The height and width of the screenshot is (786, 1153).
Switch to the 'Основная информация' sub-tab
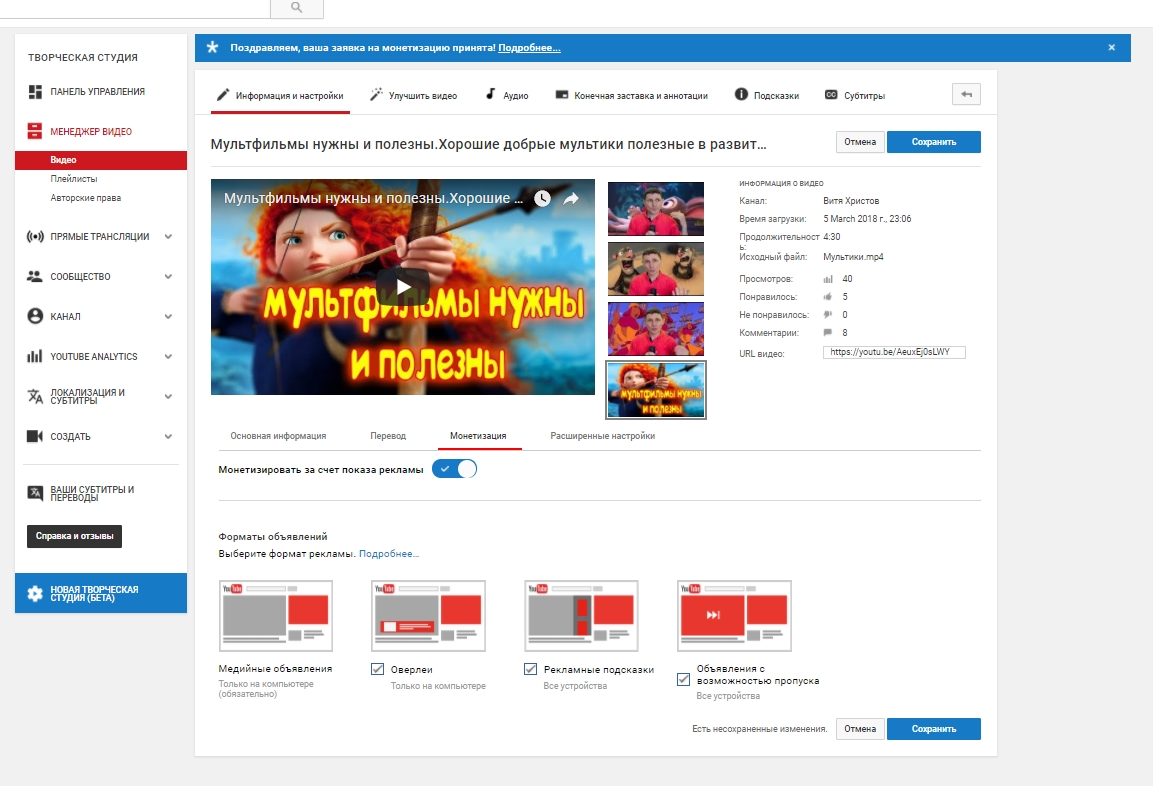click(x=278, y=436)
